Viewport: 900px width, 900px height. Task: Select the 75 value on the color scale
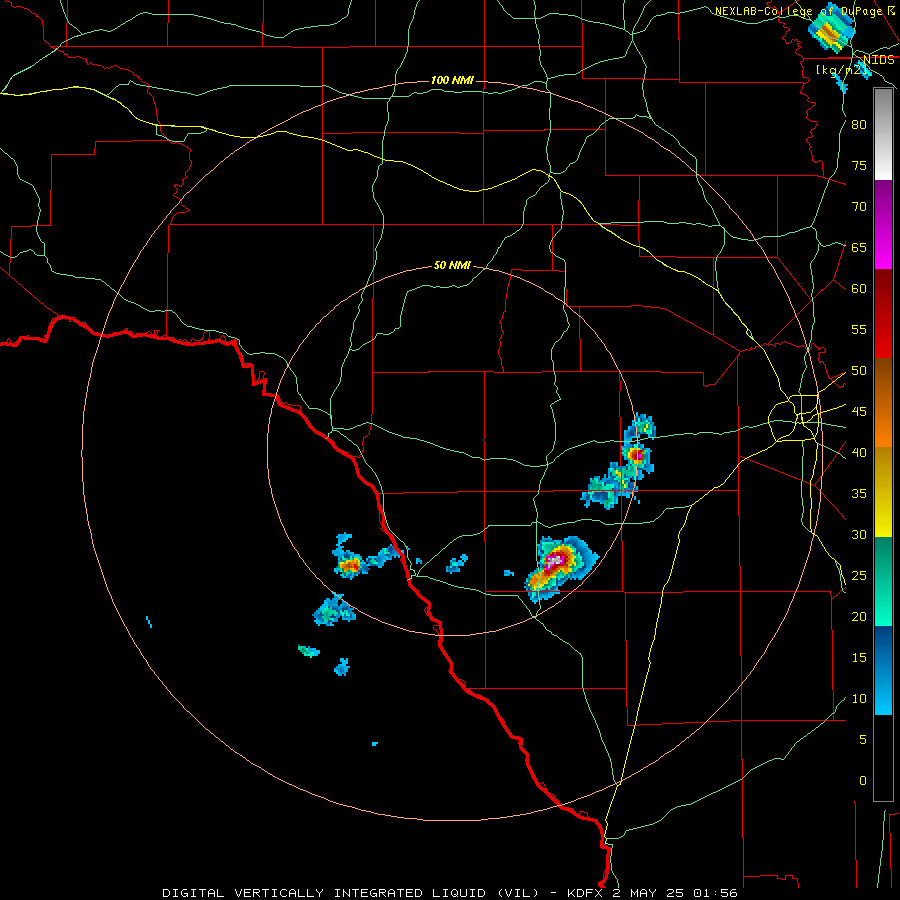[x=859, y=166]
